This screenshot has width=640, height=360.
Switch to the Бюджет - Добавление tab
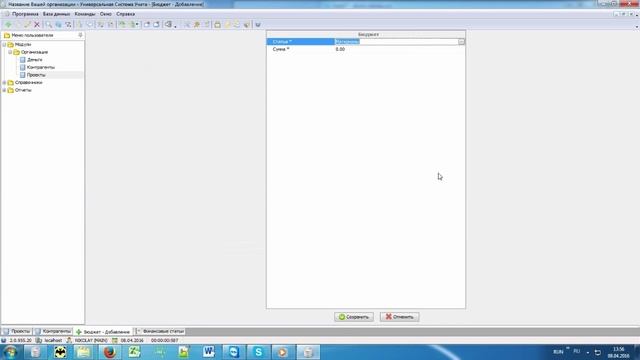[x=103, y=332]
